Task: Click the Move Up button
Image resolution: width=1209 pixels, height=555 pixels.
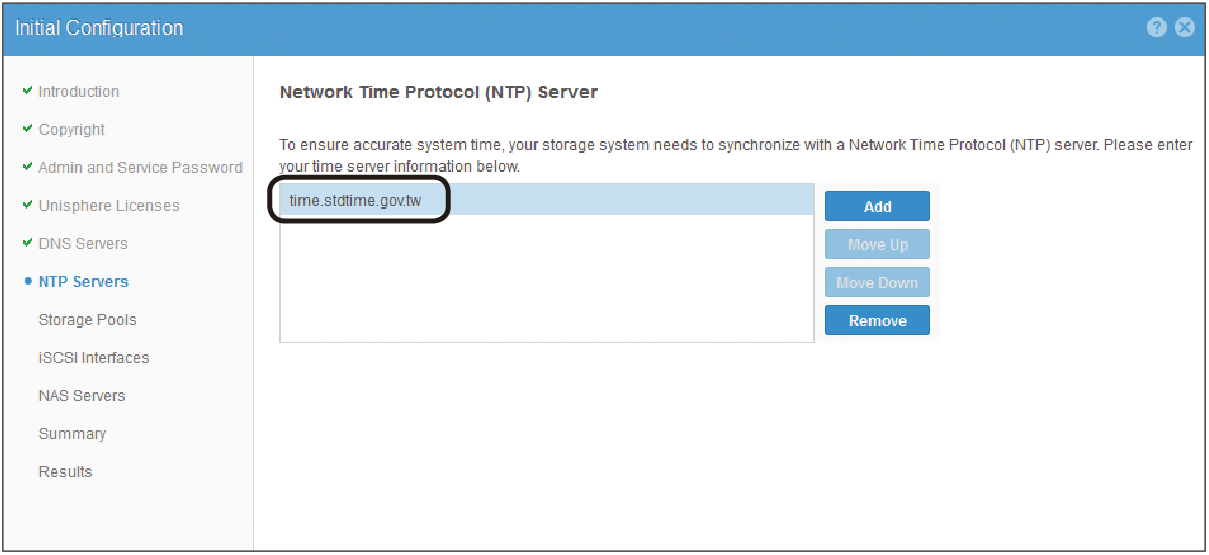Action: [877, 244]
